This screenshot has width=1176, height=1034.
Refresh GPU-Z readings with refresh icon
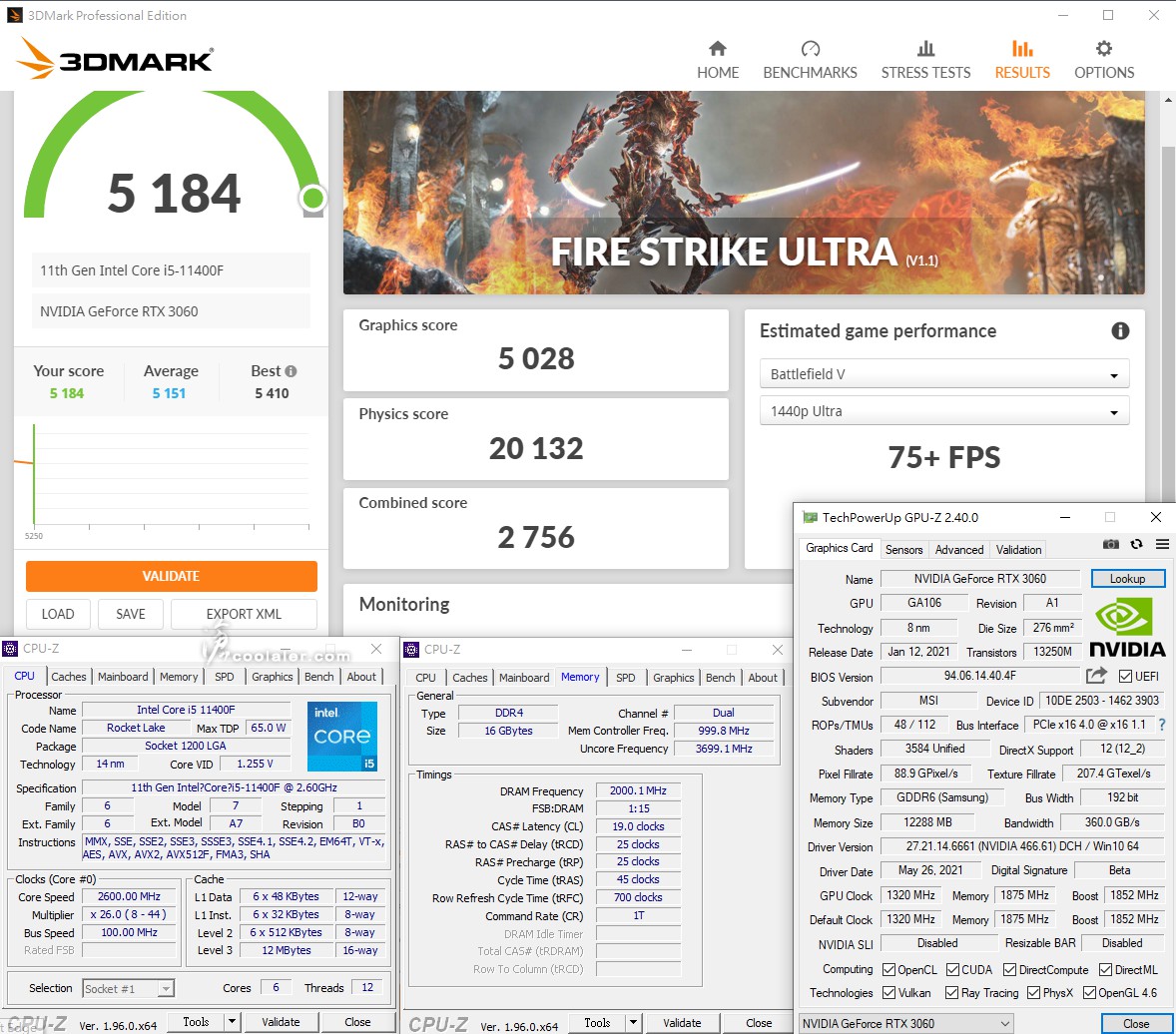[1136, 544]
